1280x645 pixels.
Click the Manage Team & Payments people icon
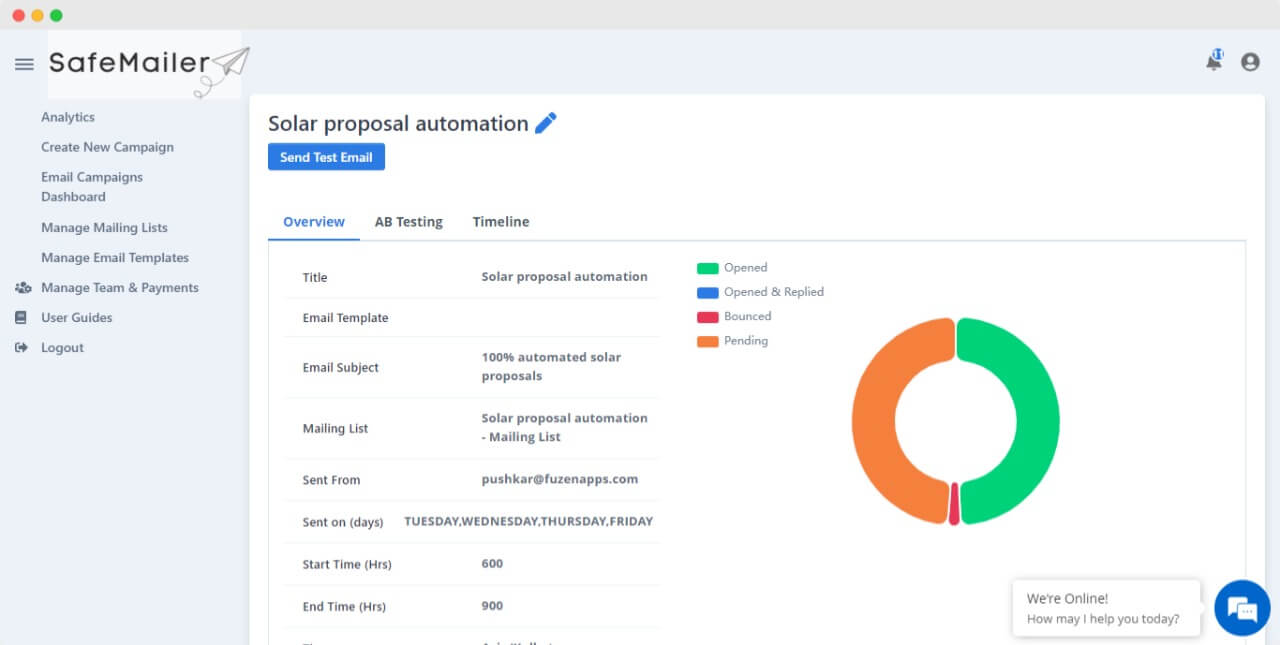pos(23,288)
